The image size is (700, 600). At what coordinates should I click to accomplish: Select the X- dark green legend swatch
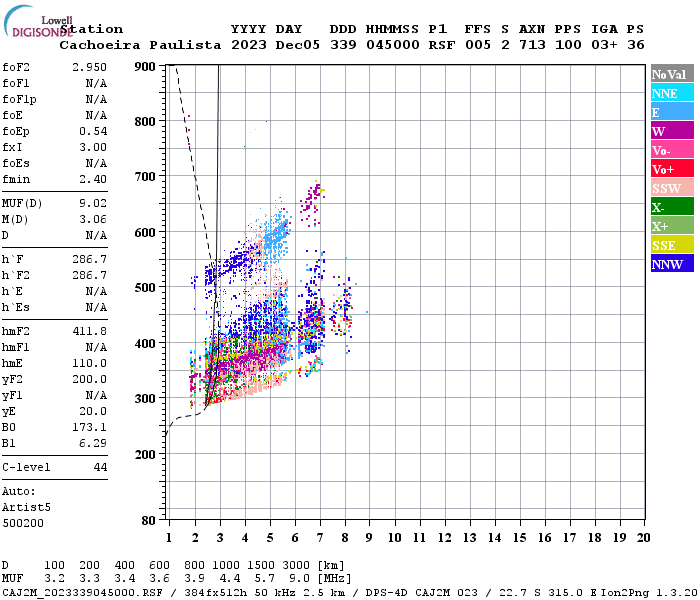coord(672,207)
